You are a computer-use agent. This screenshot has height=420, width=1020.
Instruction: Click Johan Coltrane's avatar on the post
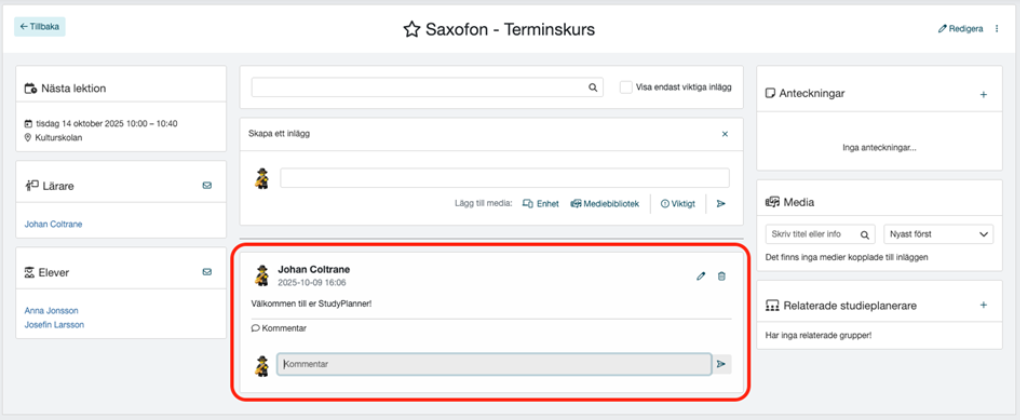pos(262,276)
